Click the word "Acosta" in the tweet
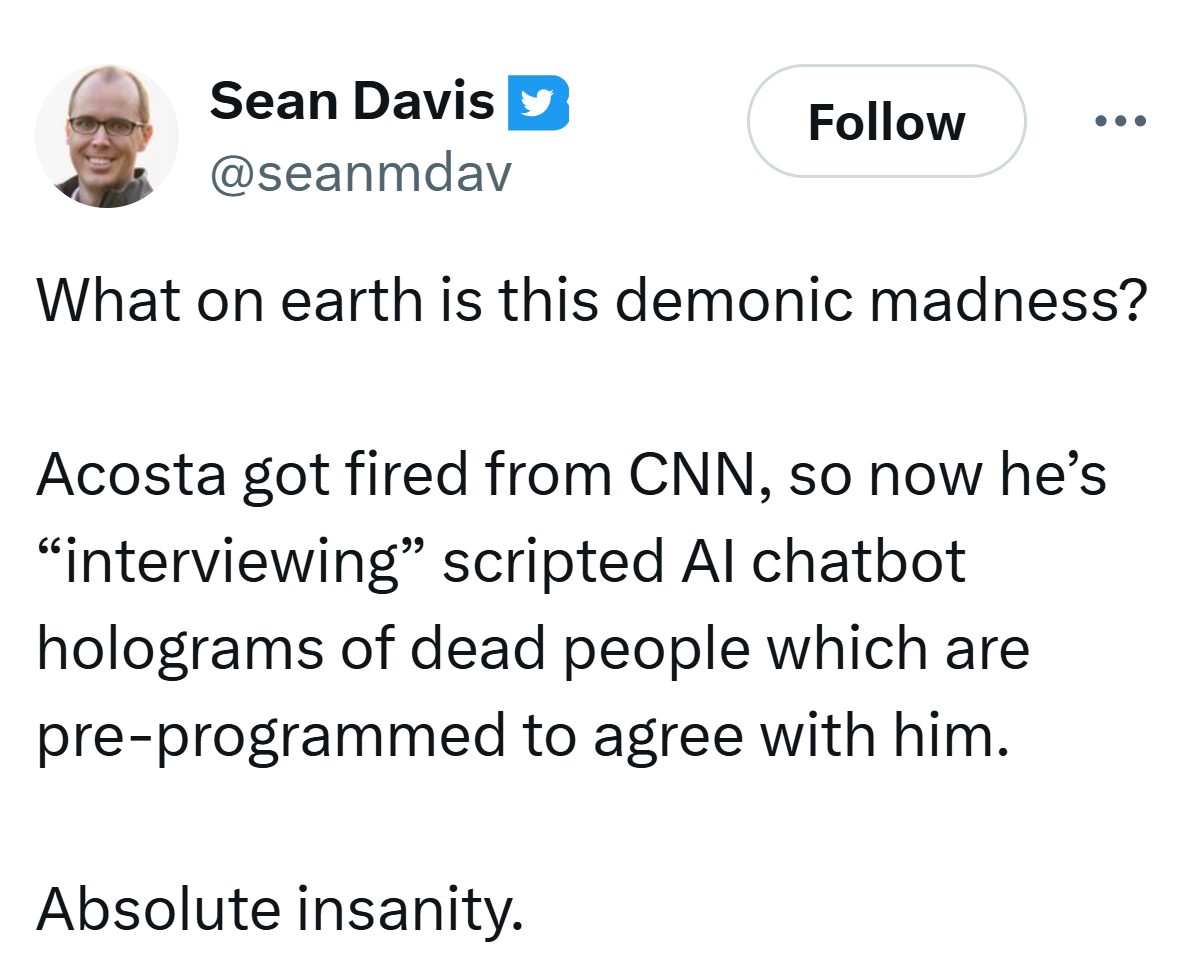The height and width of the screenshot is (975, 1190). click(x=129, y=475)
